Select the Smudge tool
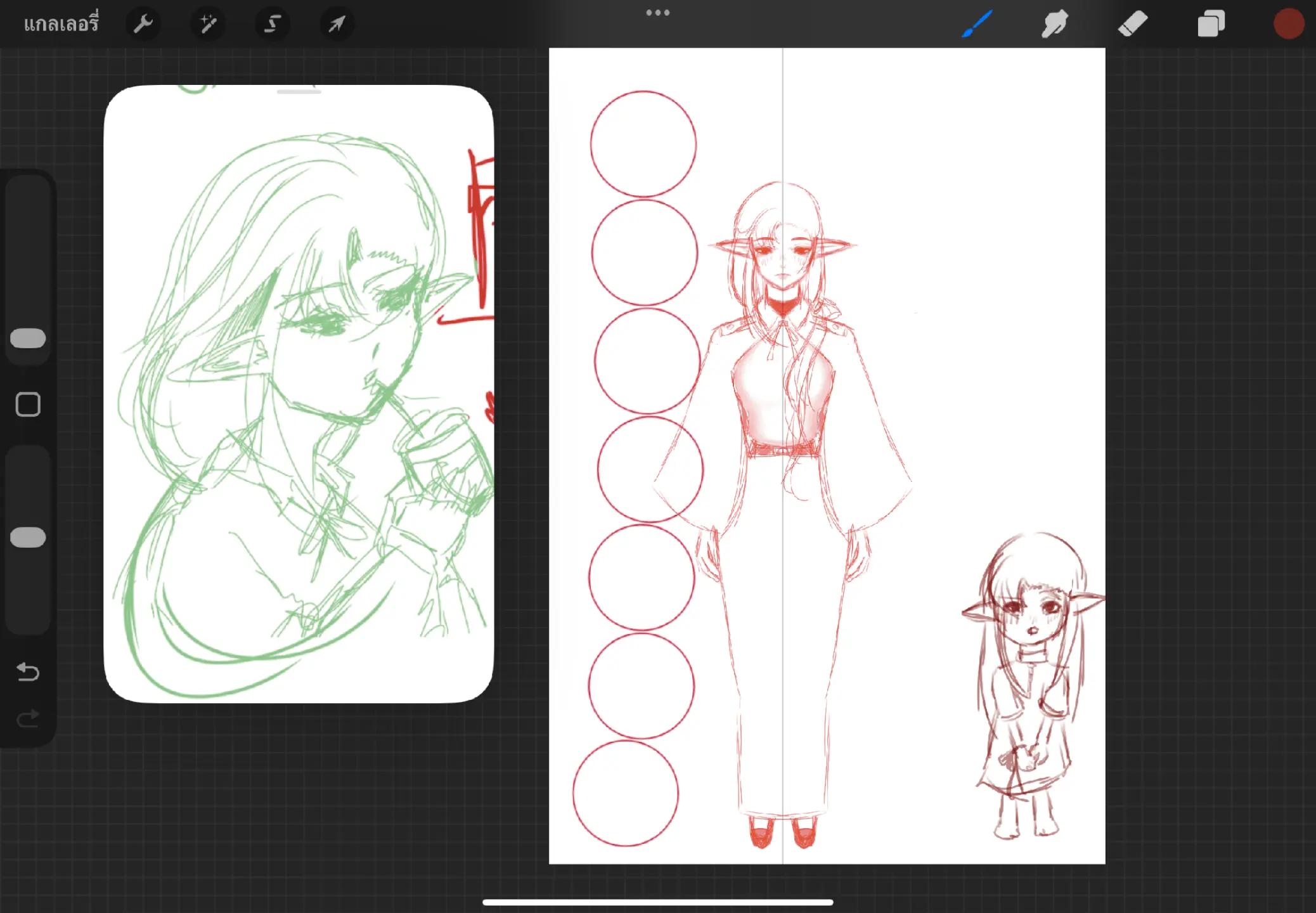Screen dimensions: 1316x913 click(x=1055, y=24)
